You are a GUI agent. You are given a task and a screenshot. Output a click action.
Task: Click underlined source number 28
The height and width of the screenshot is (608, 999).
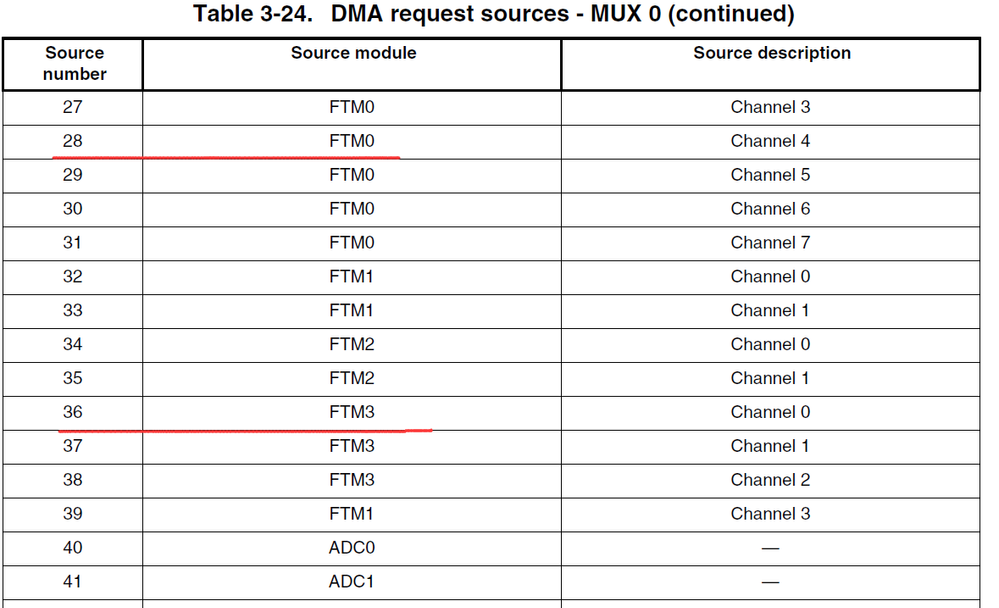point(72,141)
